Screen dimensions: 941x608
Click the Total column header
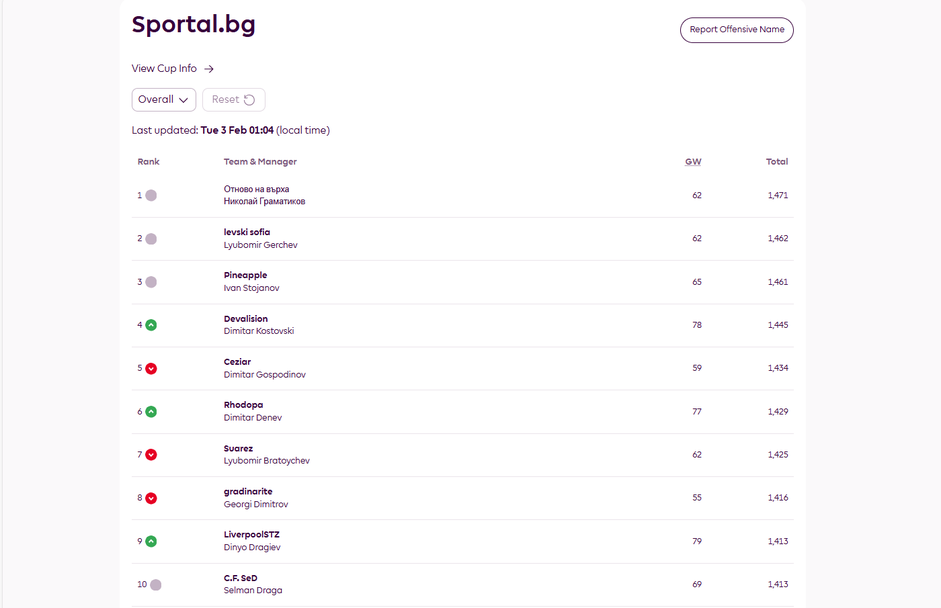point(776,162)
